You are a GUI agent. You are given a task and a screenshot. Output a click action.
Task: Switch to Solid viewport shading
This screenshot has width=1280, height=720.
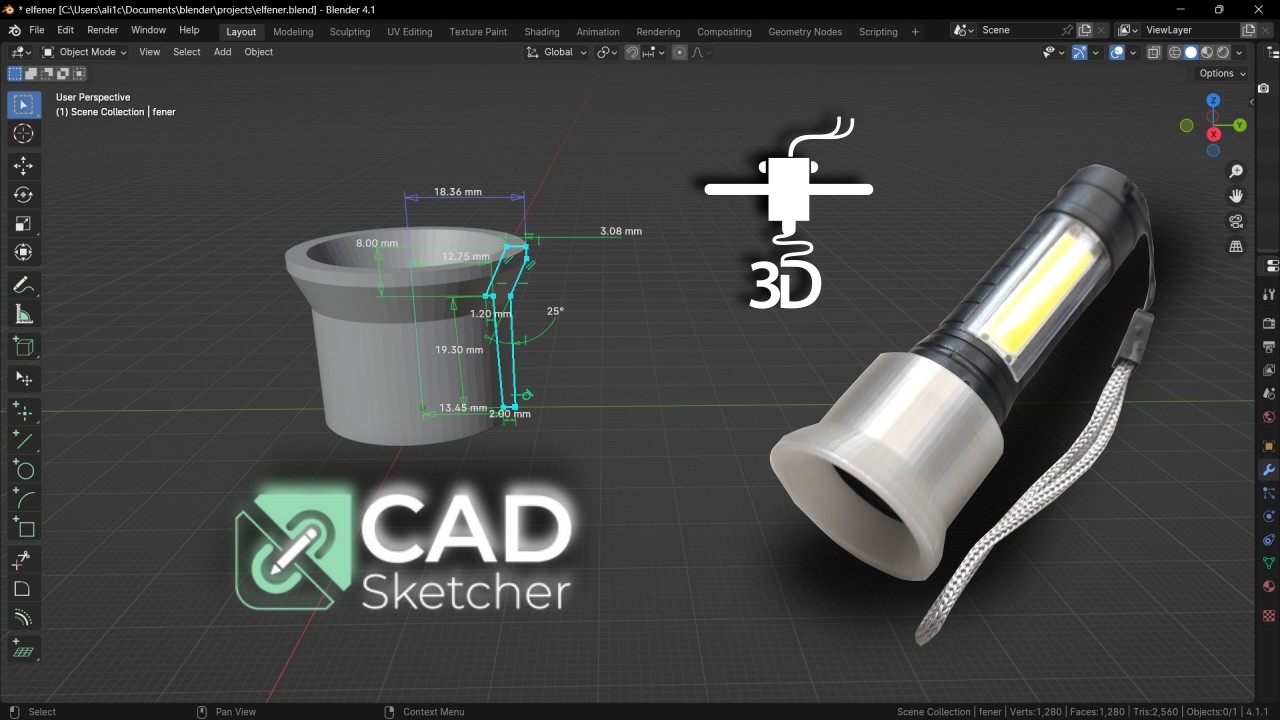click(x=1191, y=52)
